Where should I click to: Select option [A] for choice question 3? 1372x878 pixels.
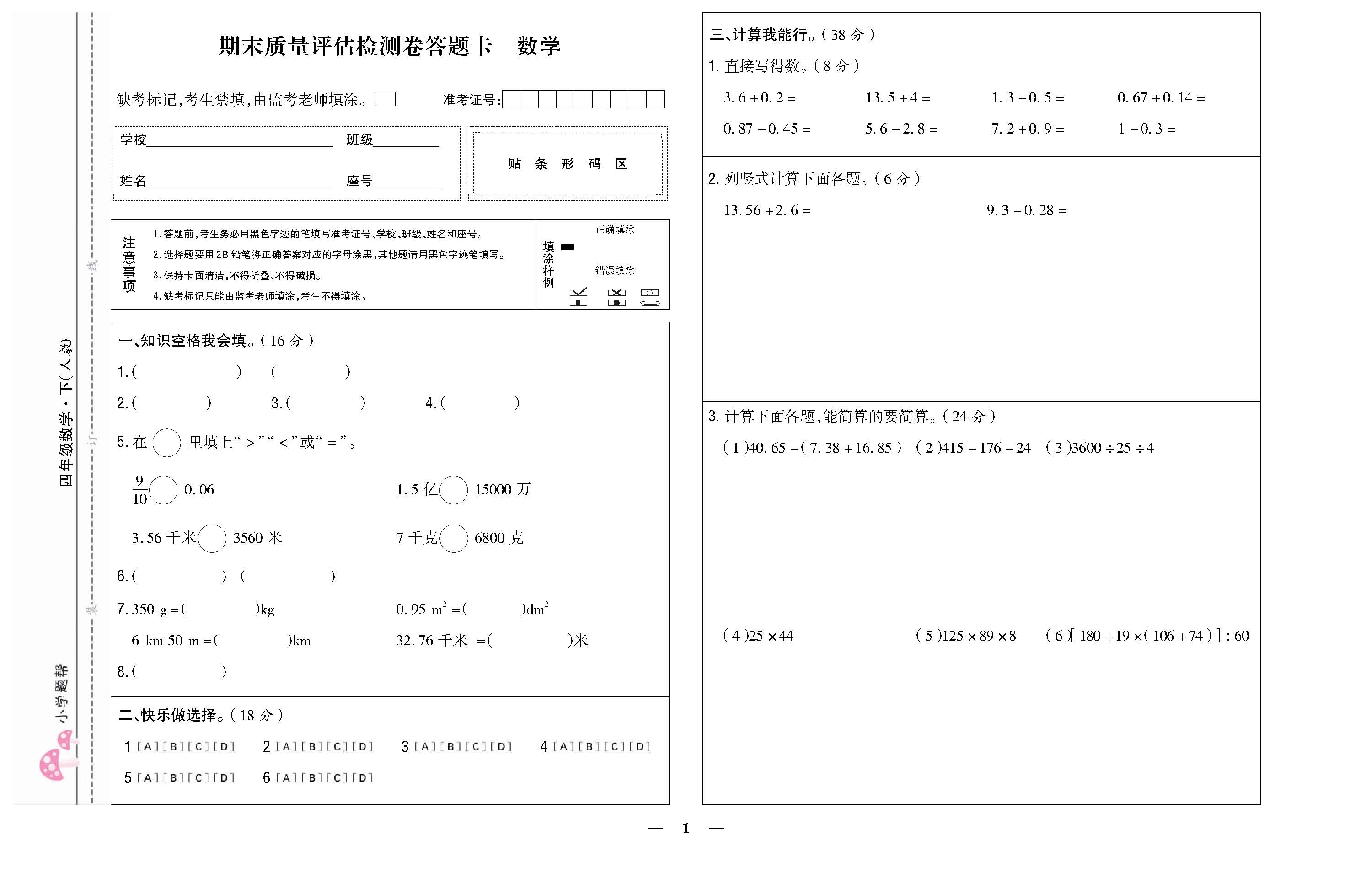pyautogui.click(x=425, y=746)
